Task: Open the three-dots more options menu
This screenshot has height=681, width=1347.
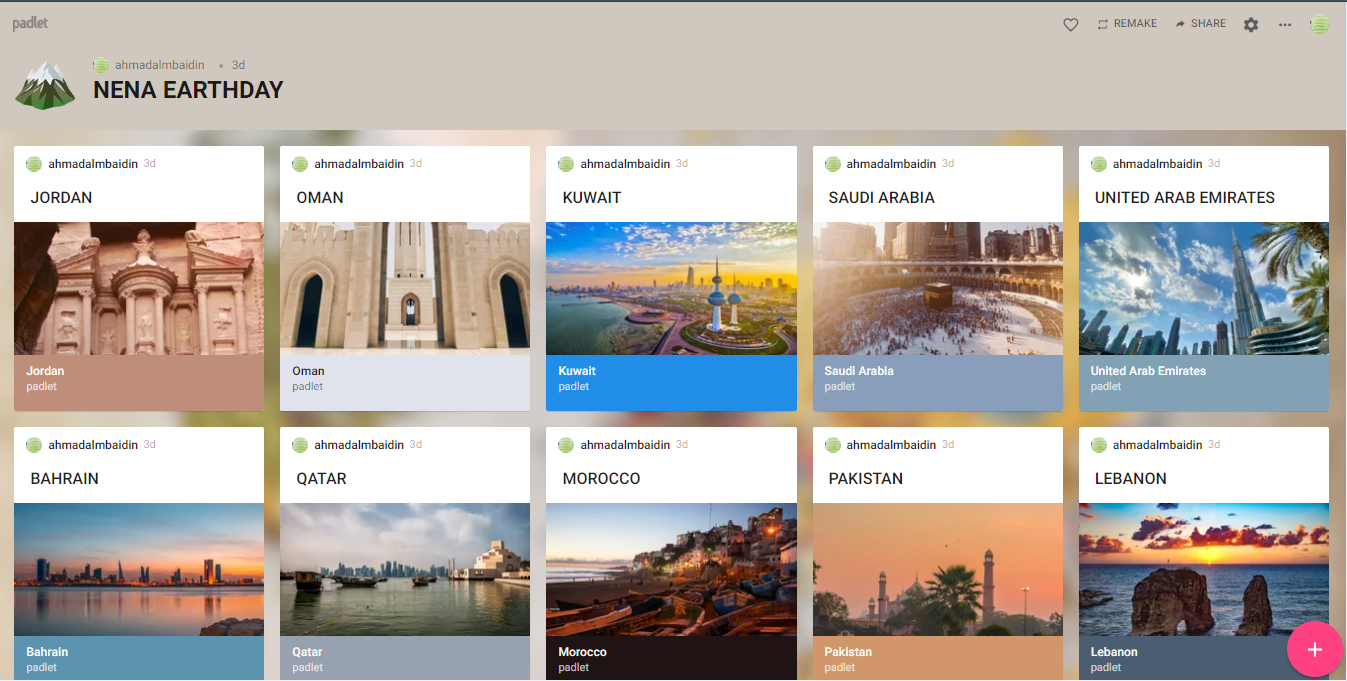Action: [x=1285, y=25]
